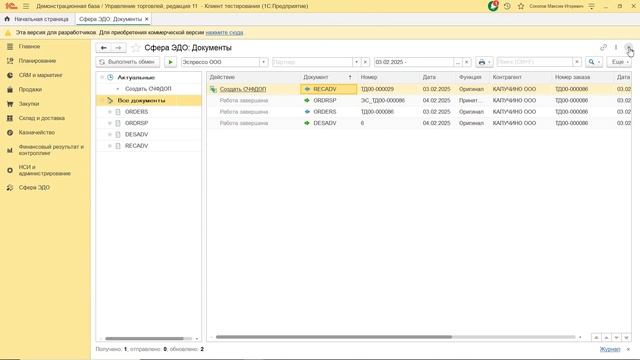Open the Партнер field dropdown arrow
Image resolution: width=640 pixels, height=360 pixels.
[356, 62]
